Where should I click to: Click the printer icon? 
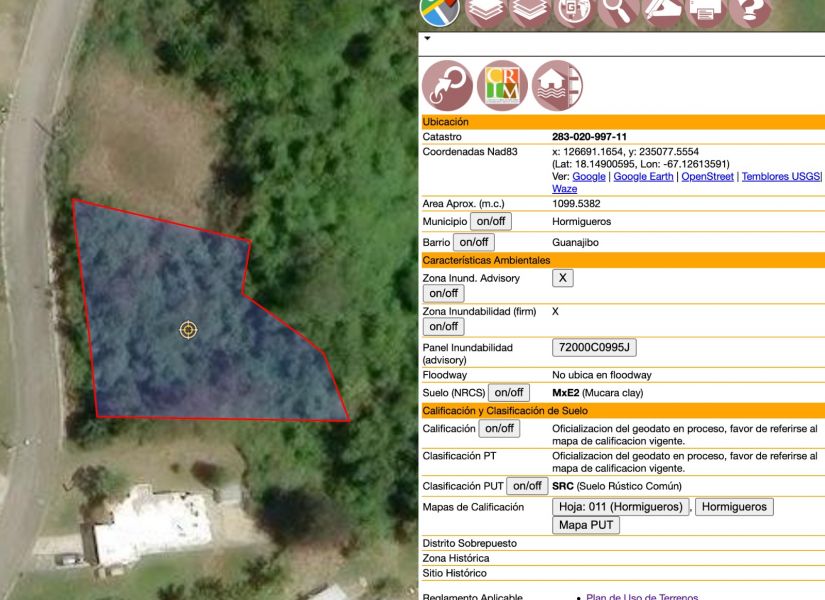coord(706,10)
